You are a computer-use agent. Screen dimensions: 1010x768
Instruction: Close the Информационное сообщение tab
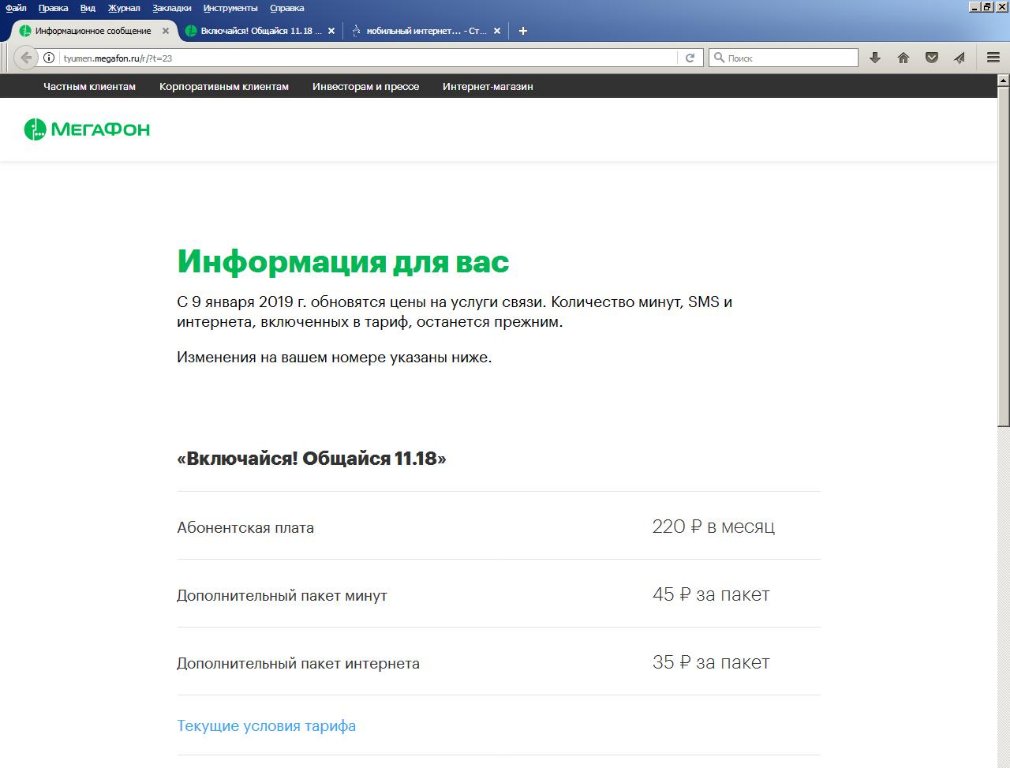point(166,31)
